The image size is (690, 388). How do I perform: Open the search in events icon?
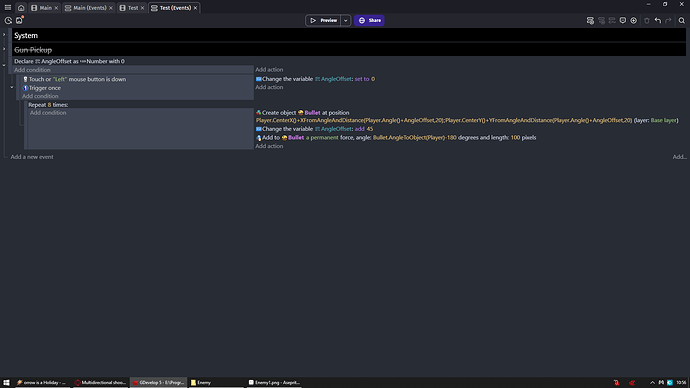point(682,20)
